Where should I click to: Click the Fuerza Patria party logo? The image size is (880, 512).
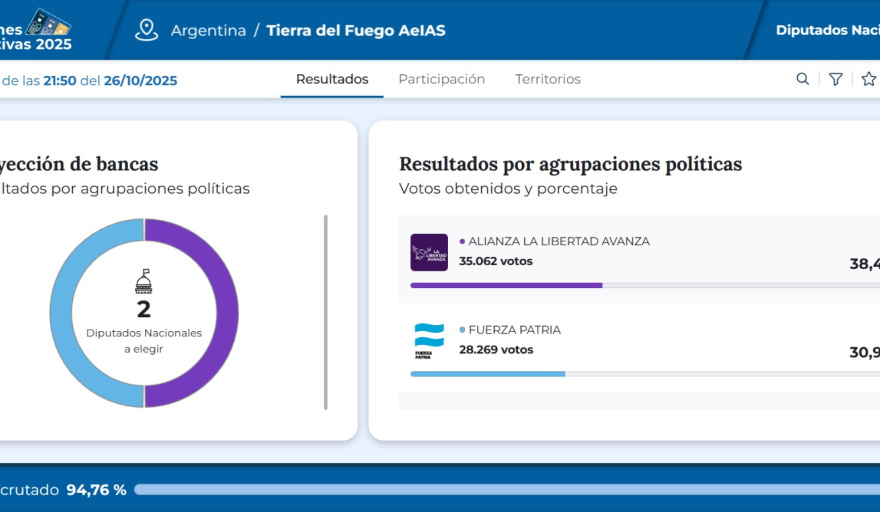click(x=429, y=341)
